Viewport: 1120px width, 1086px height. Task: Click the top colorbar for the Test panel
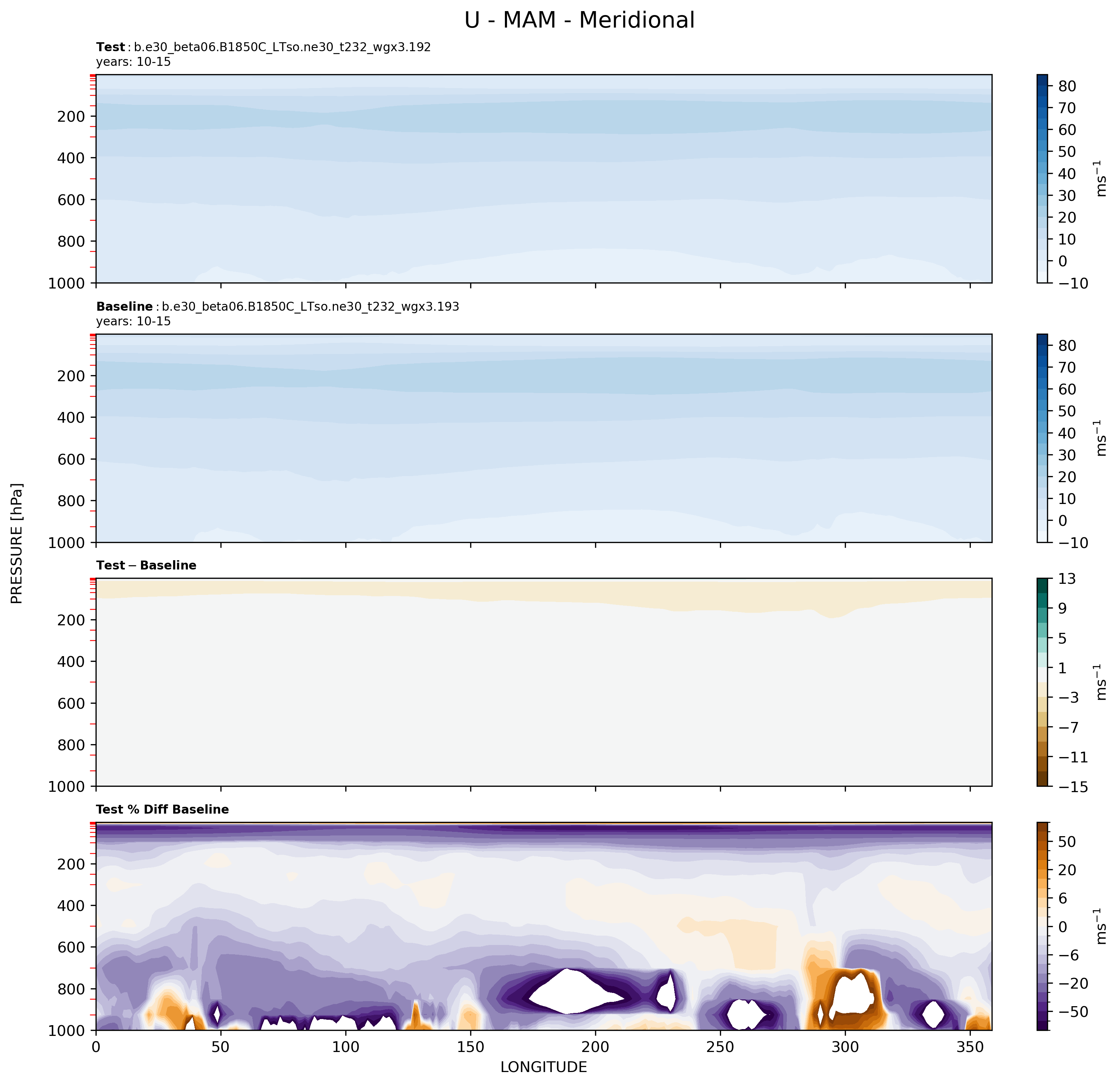(1042, 178)
